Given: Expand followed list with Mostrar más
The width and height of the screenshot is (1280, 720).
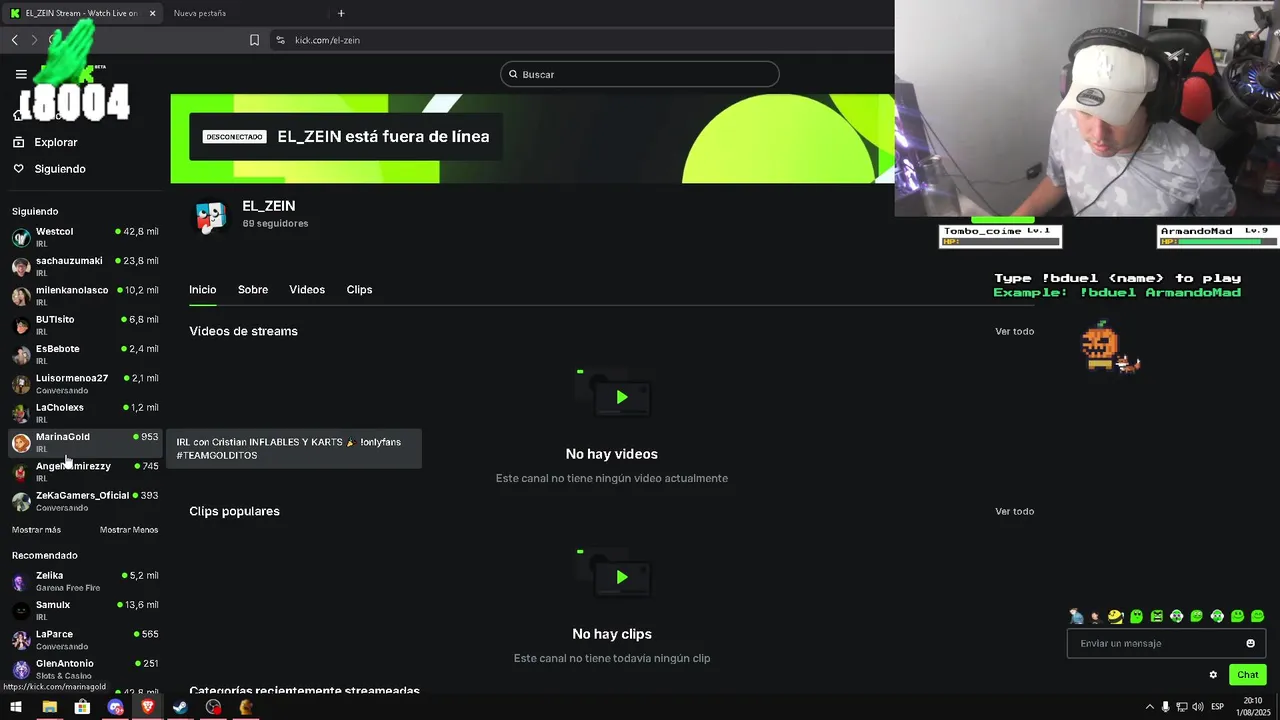Looking at the screenshot, I should point(36,530).
